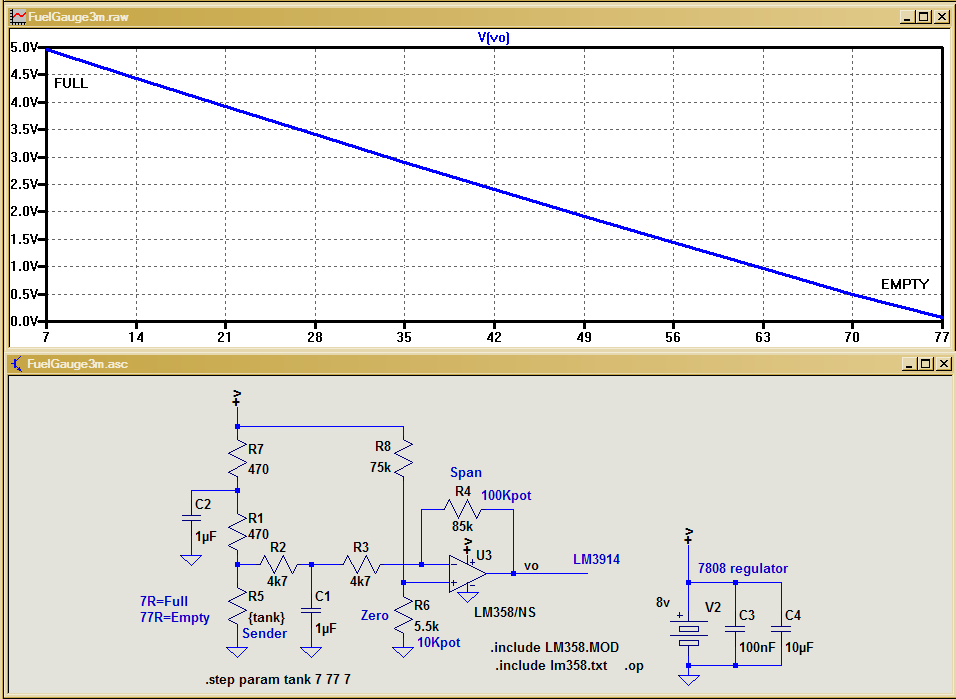Click the LM358/NS model name
This screenshot has width=956, height=699.
(505, 612)
